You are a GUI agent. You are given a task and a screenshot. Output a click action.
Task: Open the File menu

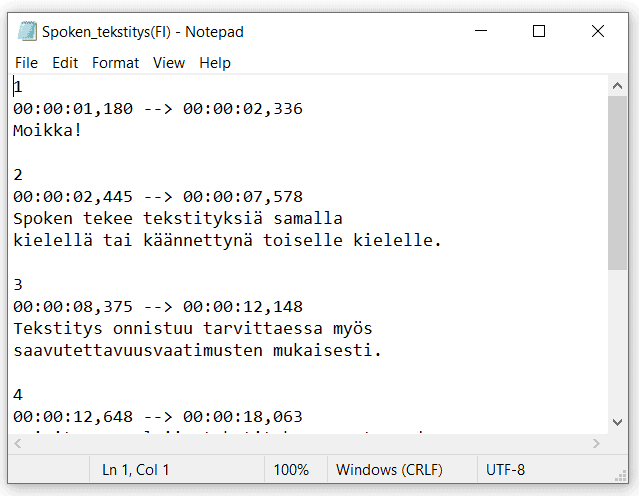[x=26, y=63]
